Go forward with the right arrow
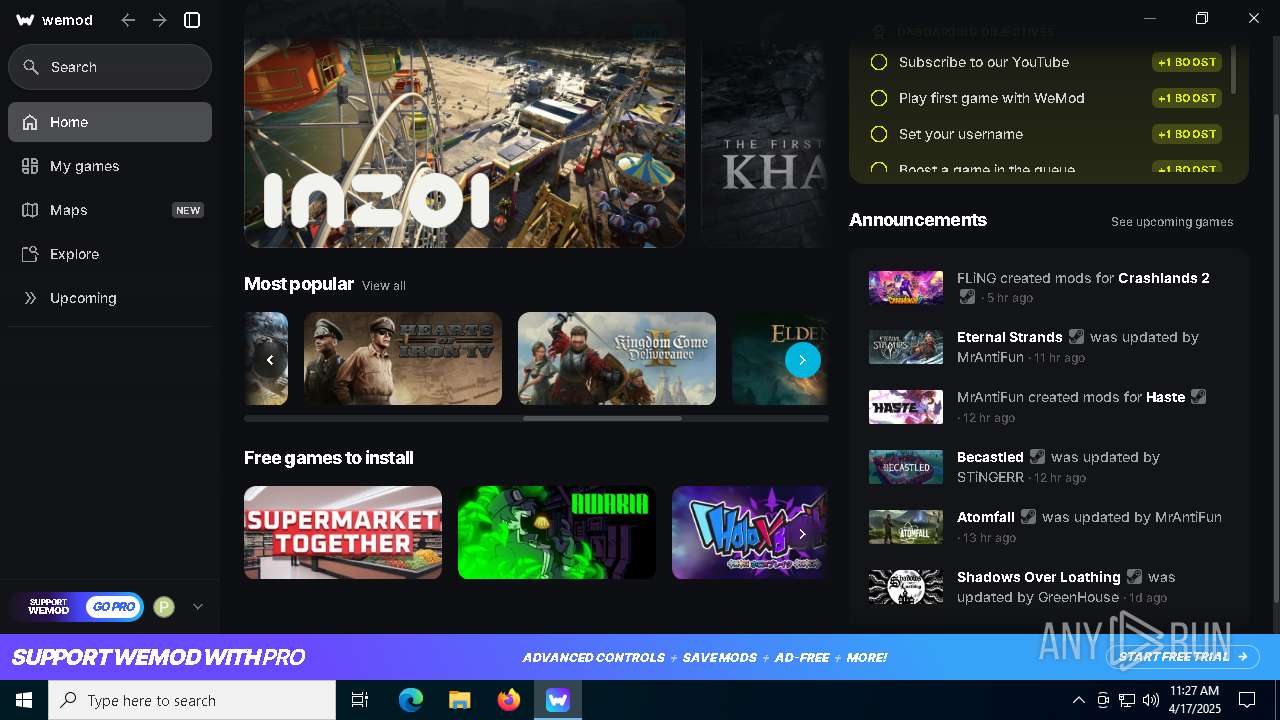This screenshot has height=720, width=1280. [160, 20]
